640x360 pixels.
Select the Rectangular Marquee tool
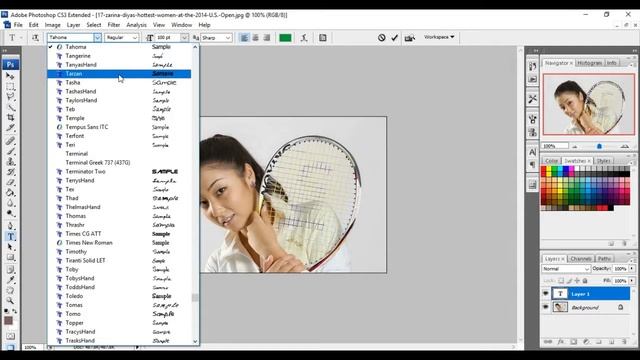click(x=10, y=87)
